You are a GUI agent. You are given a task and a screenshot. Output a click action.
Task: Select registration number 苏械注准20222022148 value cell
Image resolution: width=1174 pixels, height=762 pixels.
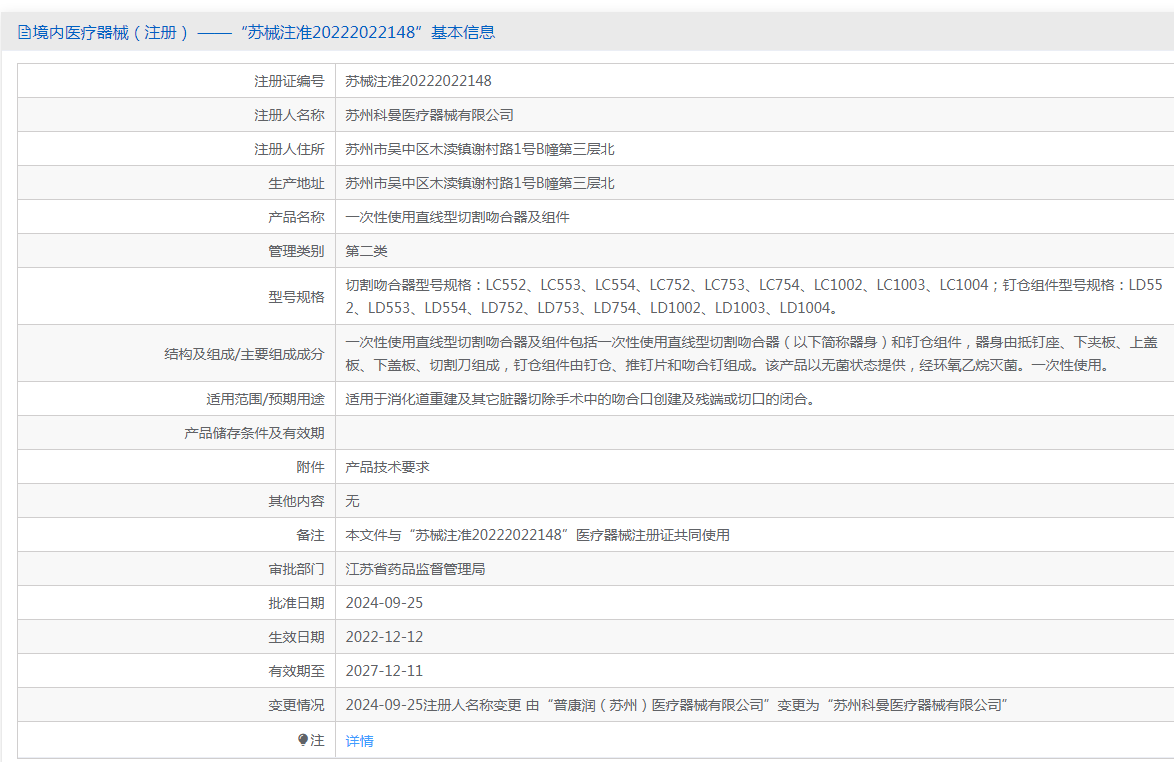pyautogui.click(x=419, y=81)
